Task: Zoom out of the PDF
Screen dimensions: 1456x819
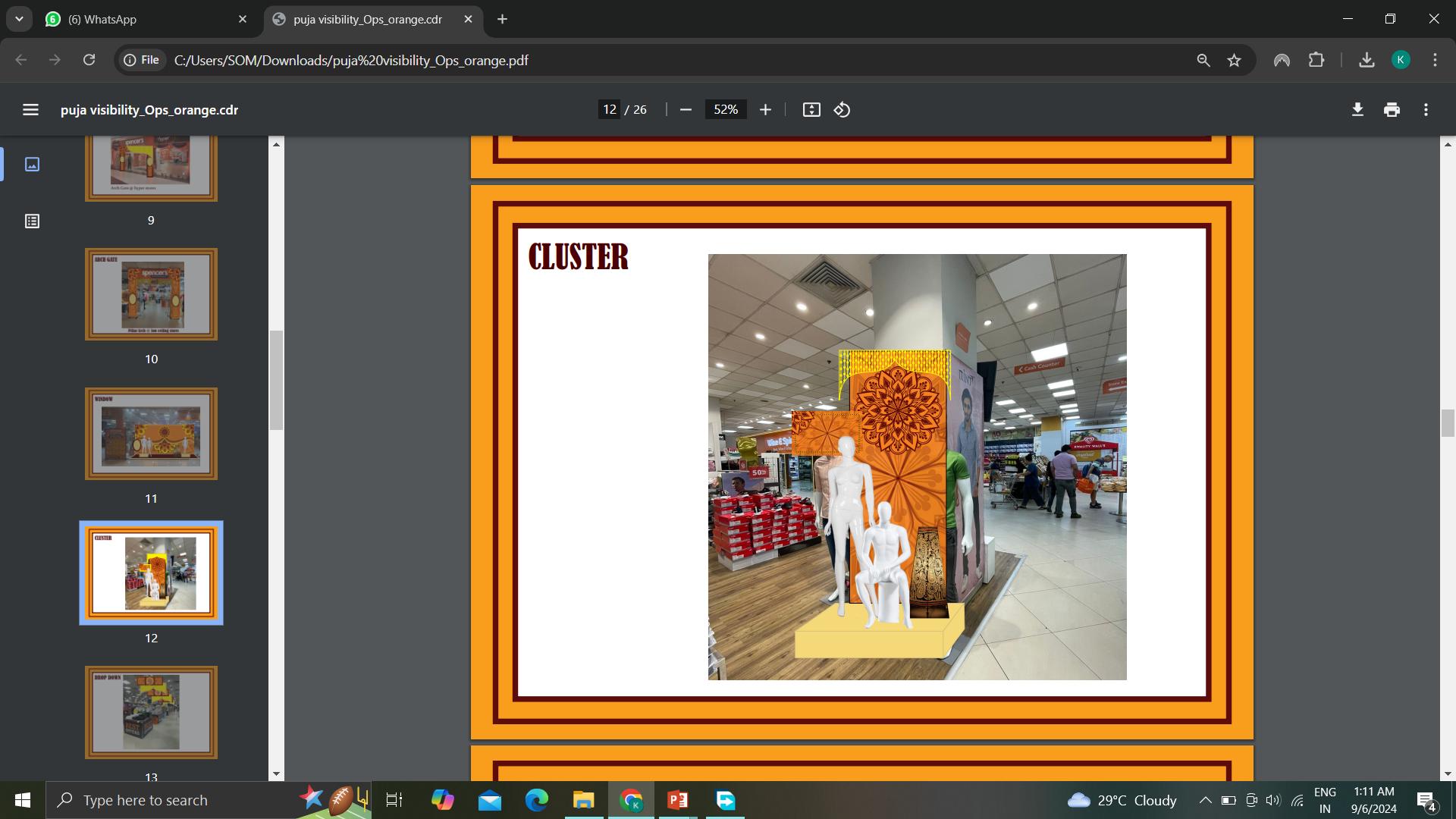Action: tap(686, 110)
